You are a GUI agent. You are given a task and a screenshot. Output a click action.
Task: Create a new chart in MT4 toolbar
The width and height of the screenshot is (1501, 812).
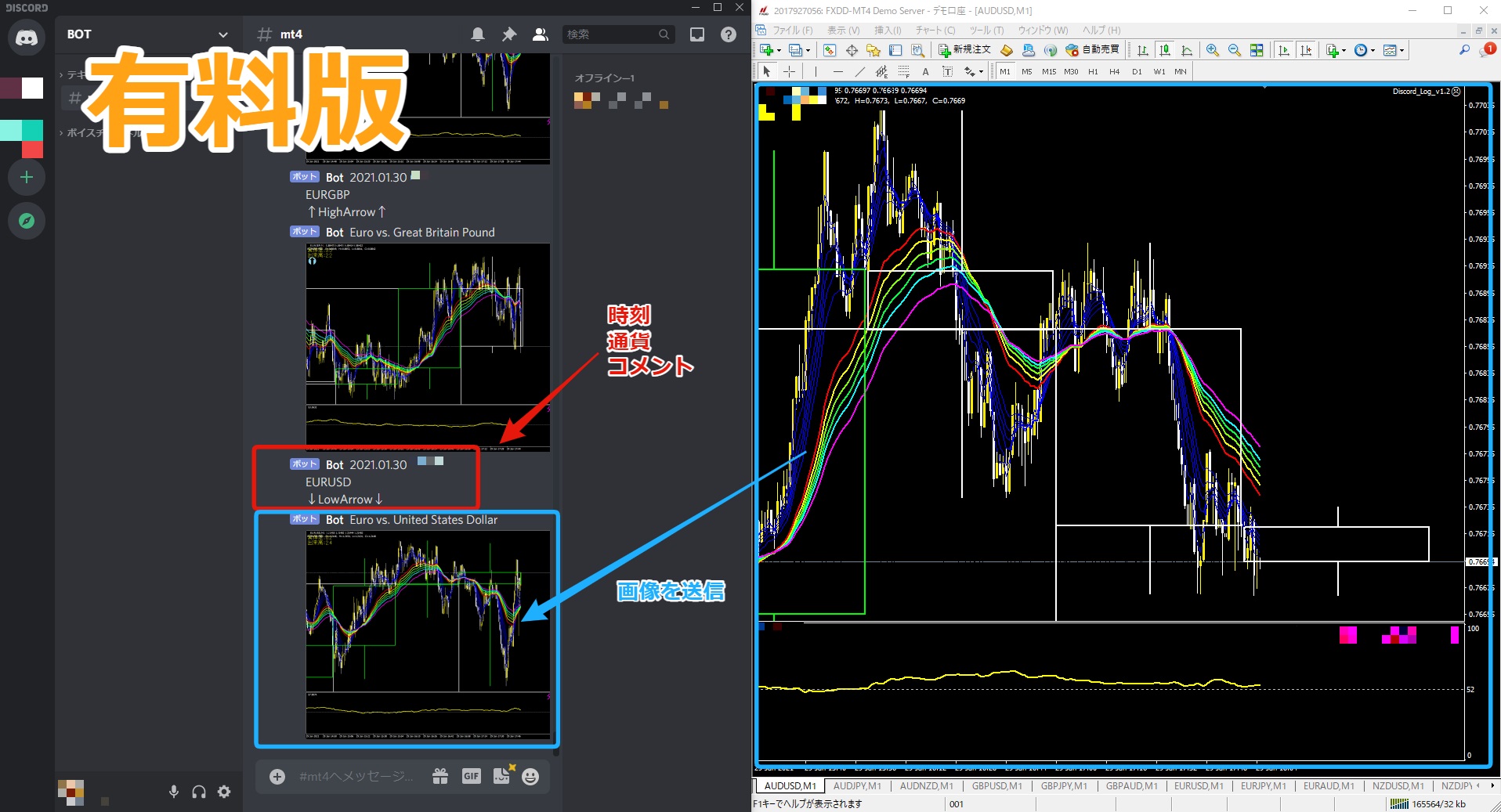(766, 50)
